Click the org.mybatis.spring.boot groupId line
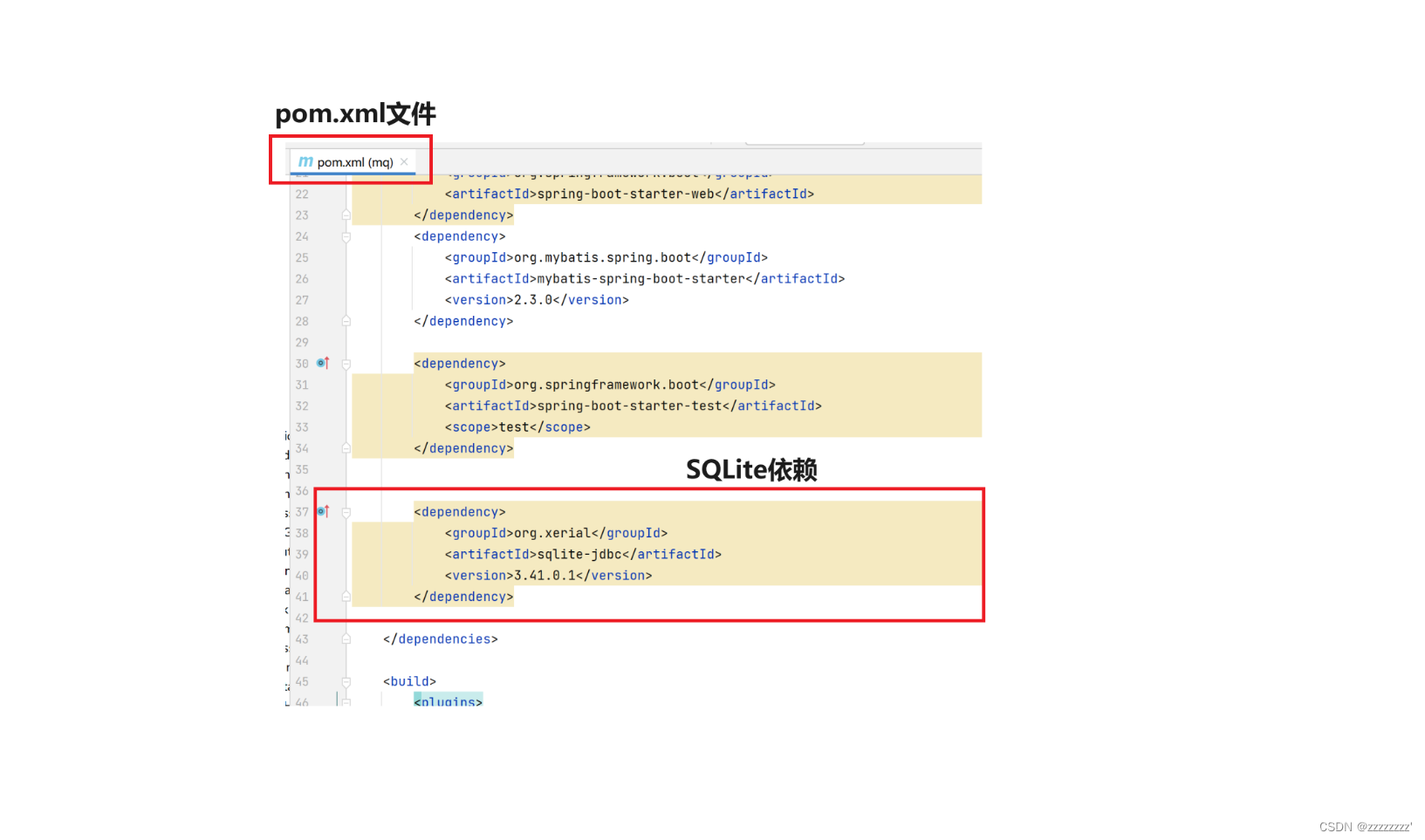The image size is (1425, 840). click(606, 257)
